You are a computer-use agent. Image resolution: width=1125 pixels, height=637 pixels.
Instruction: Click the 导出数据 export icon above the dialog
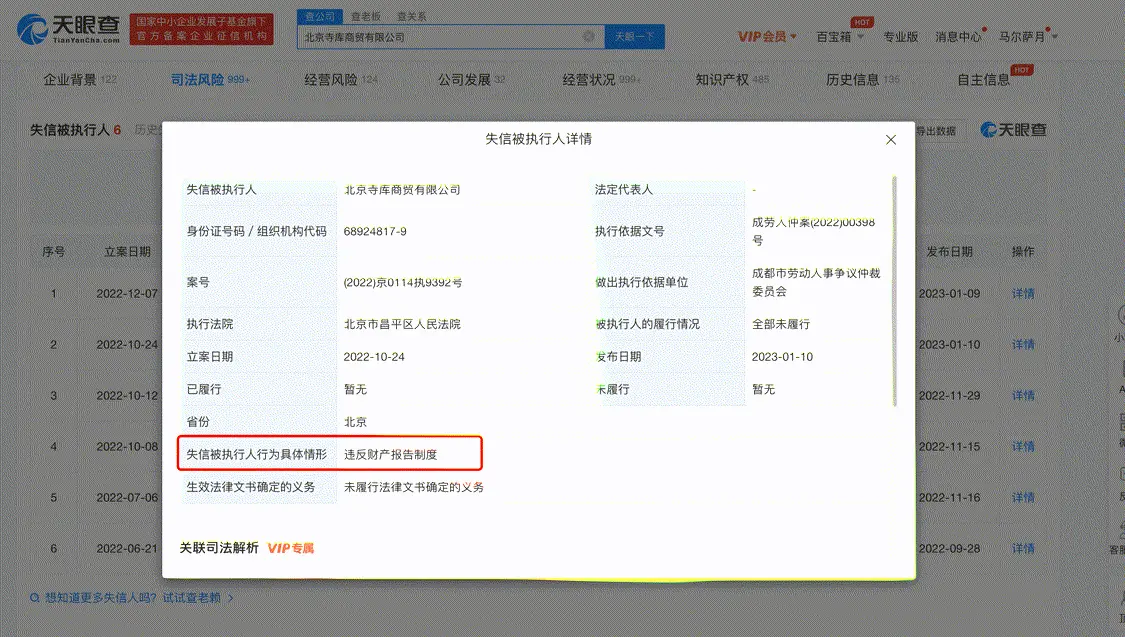click(936, 130)
